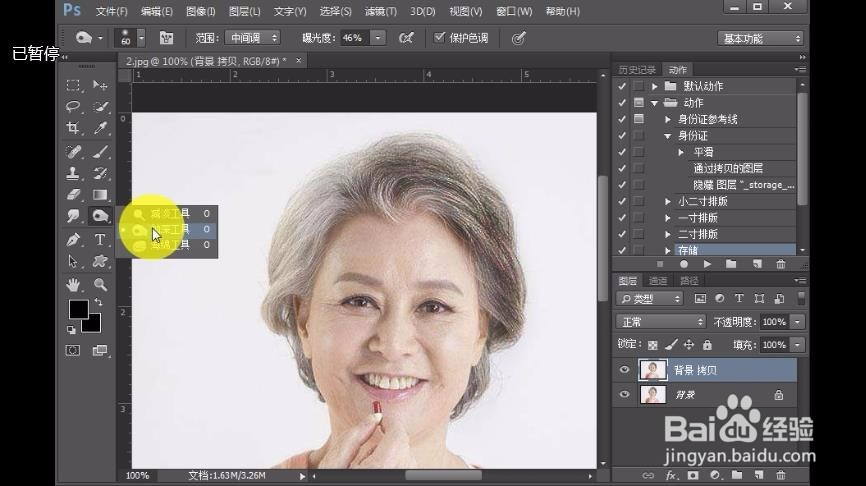Create a new layer in Layers panel
This screenshot has width=866, height=486.
point(759,475)
